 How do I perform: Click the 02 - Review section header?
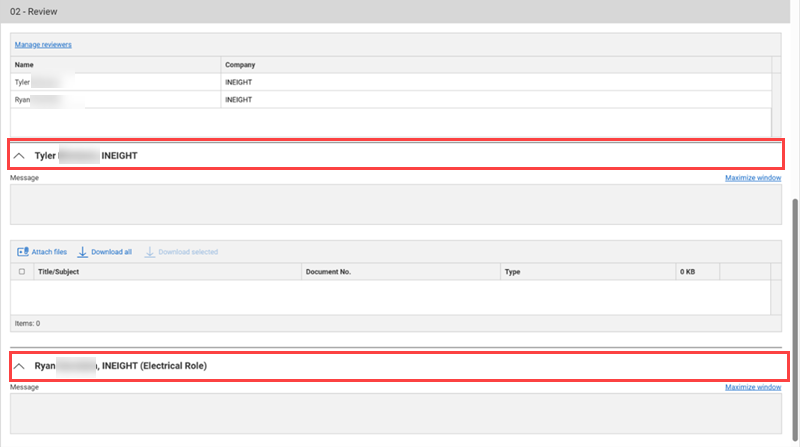(395, 11)
